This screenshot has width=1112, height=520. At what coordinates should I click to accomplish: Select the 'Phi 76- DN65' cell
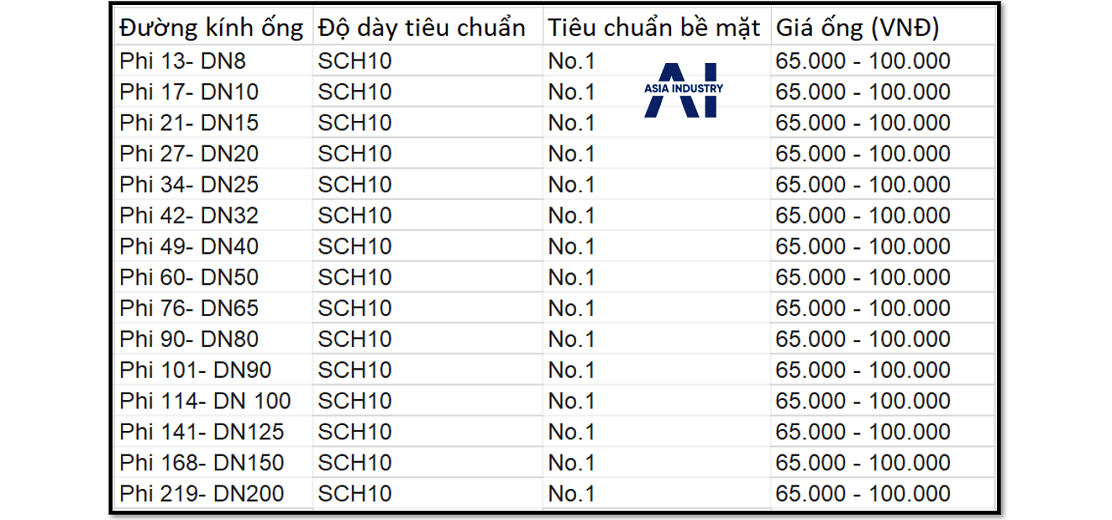click(189, 308)
